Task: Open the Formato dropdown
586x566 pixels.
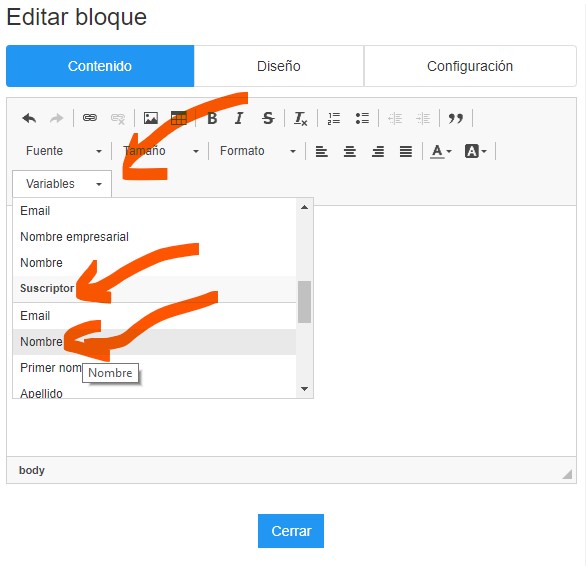Action: pyautogui.click(x=257, y=151)
